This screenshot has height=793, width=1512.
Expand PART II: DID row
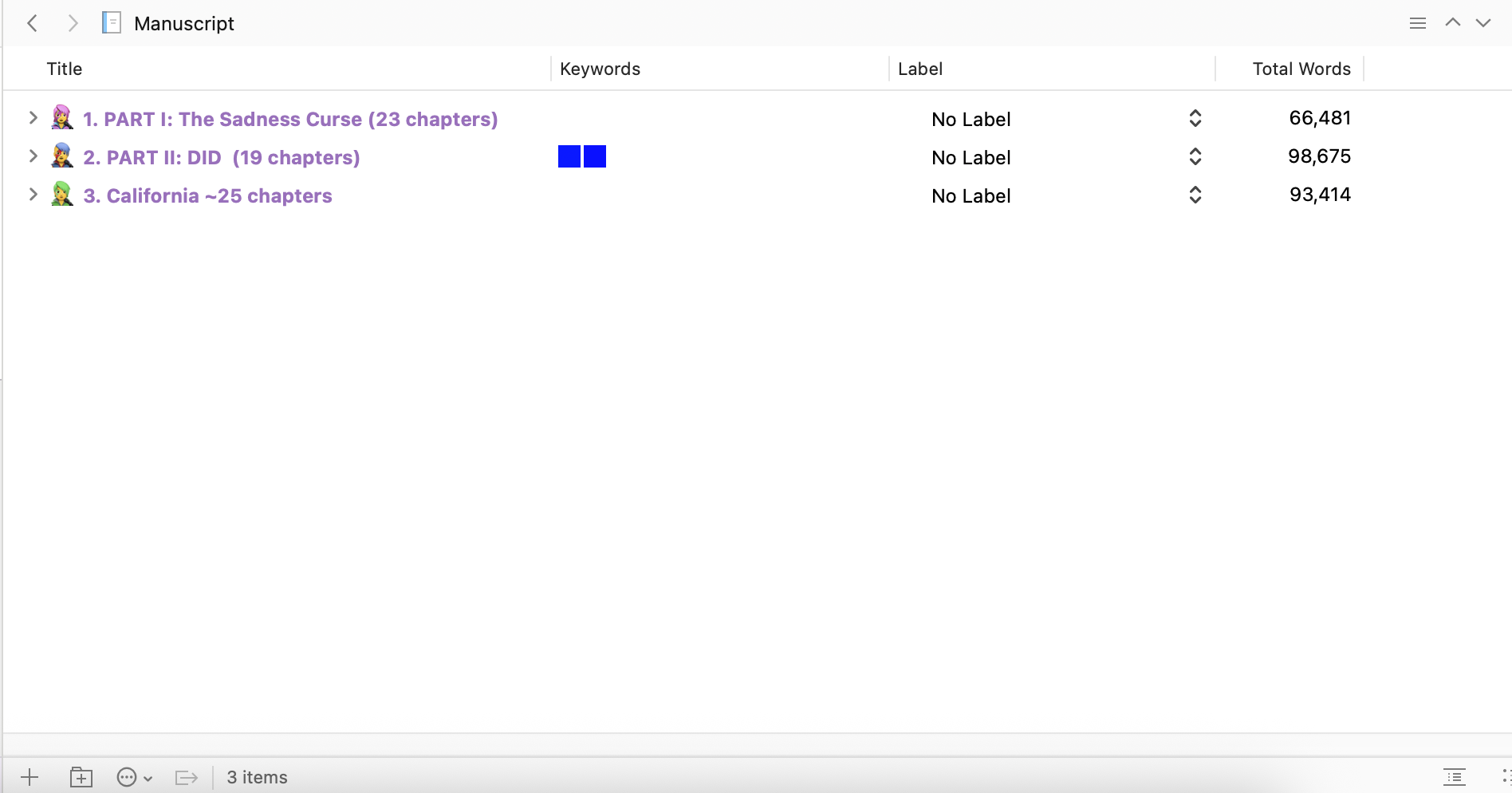(33, 156)
